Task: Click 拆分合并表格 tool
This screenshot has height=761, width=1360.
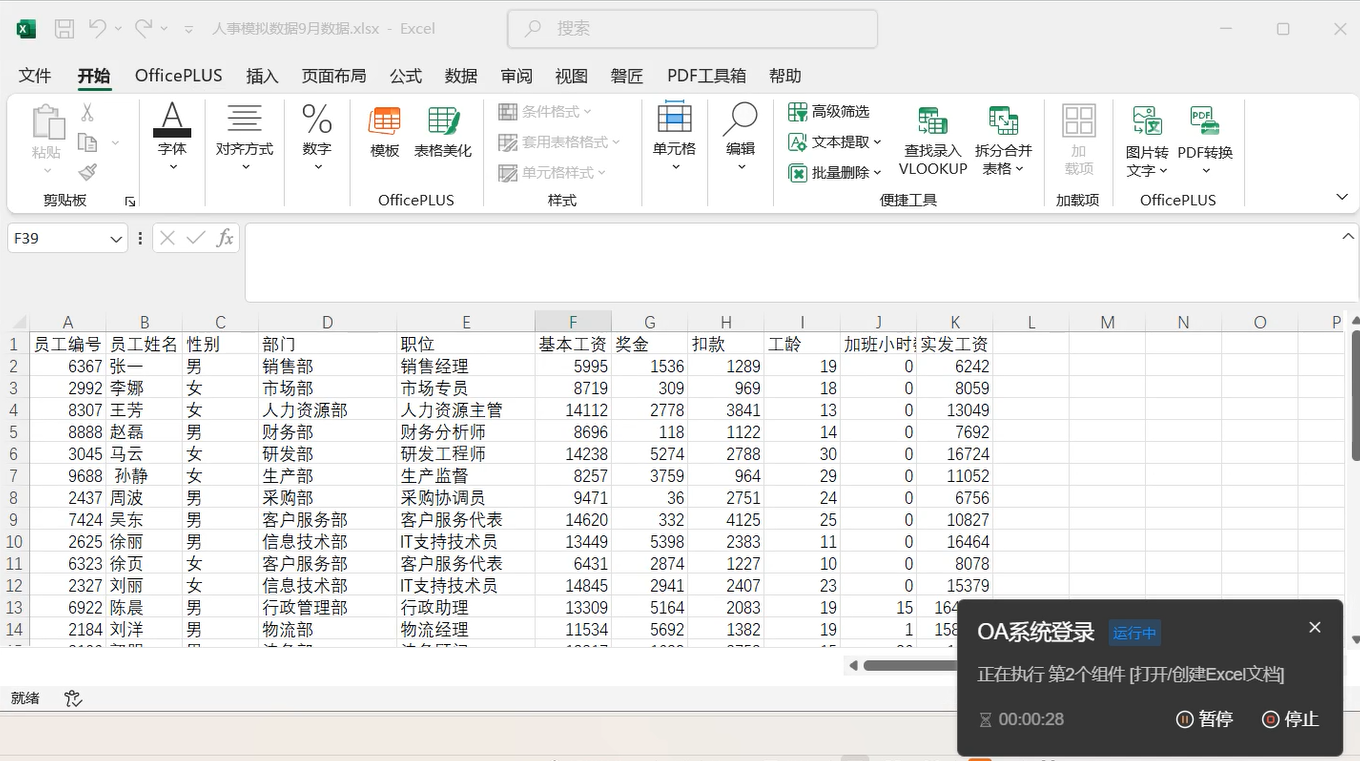Action: [x=1004, y=142]
